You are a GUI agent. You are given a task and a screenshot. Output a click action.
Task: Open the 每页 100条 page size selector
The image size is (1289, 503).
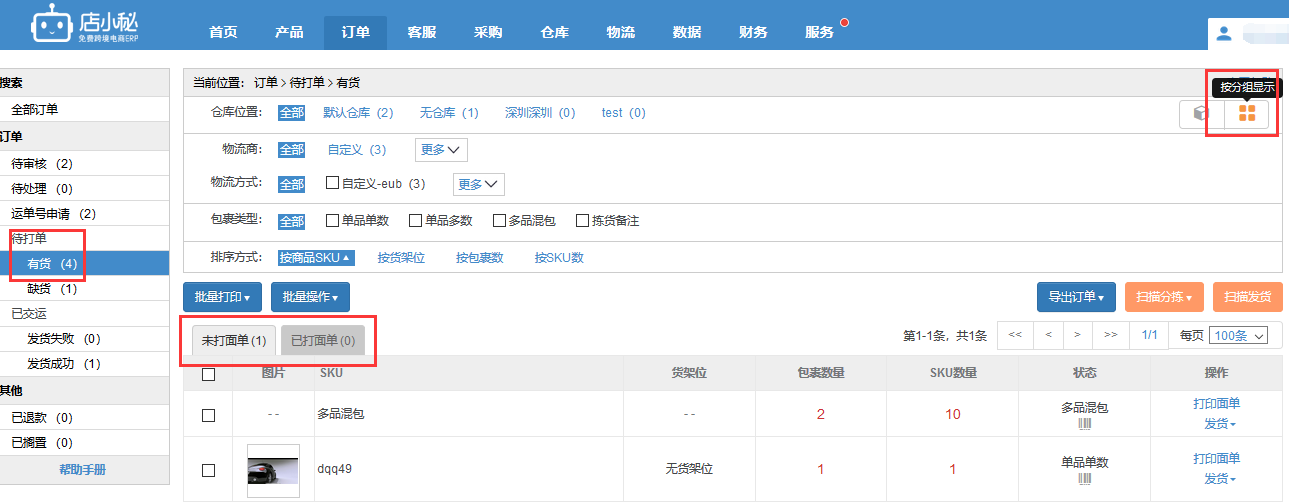[x=1238, y=335]
